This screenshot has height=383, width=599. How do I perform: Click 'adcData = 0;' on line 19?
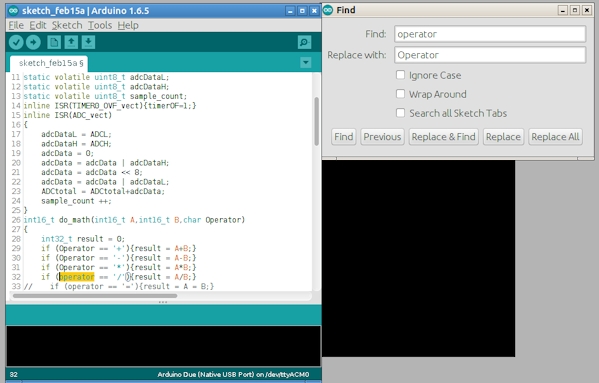pyautogui.click(x=67, y=153)
